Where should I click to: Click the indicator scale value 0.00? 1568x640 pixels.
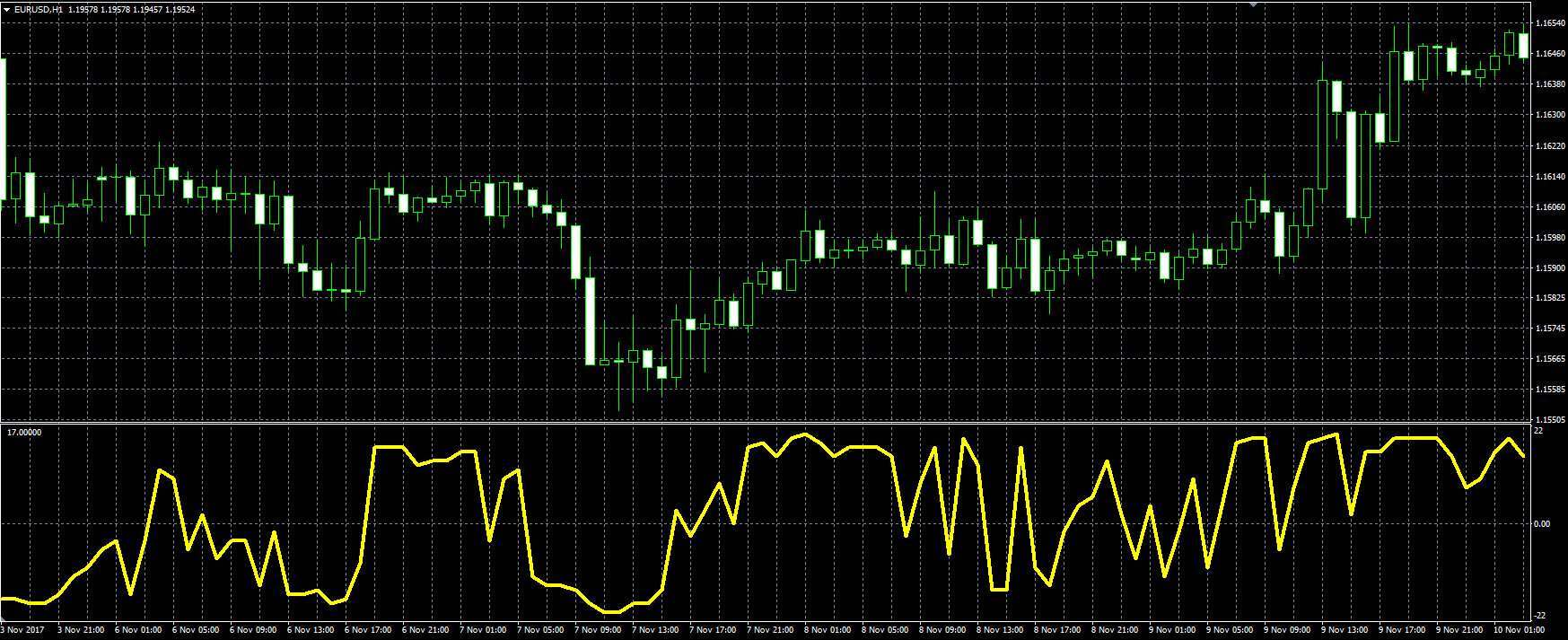pos(1541,523)
